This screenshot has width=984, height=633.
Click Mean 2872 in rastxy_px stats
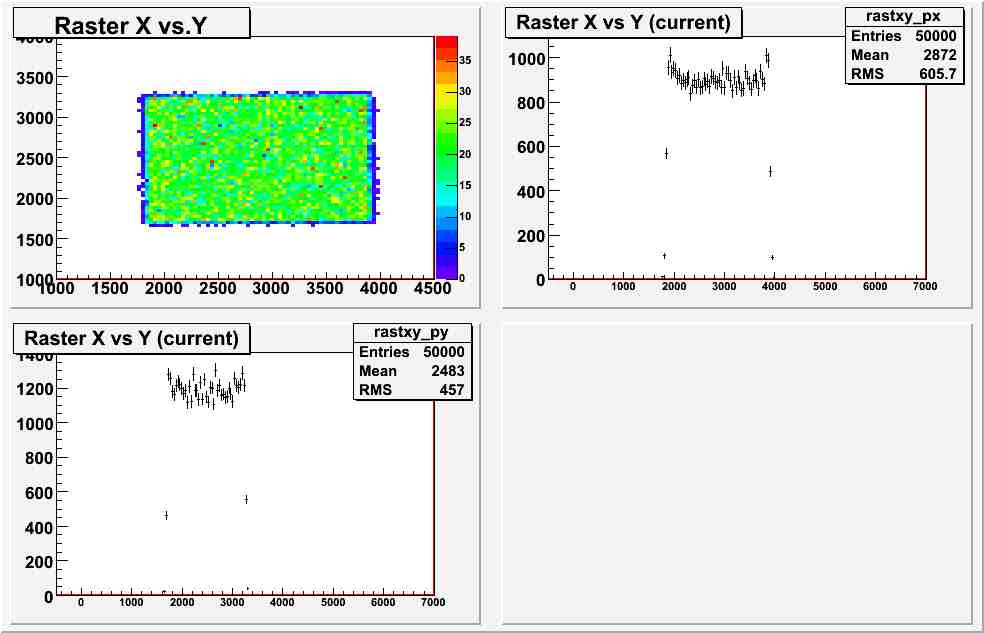click(904, 55)
